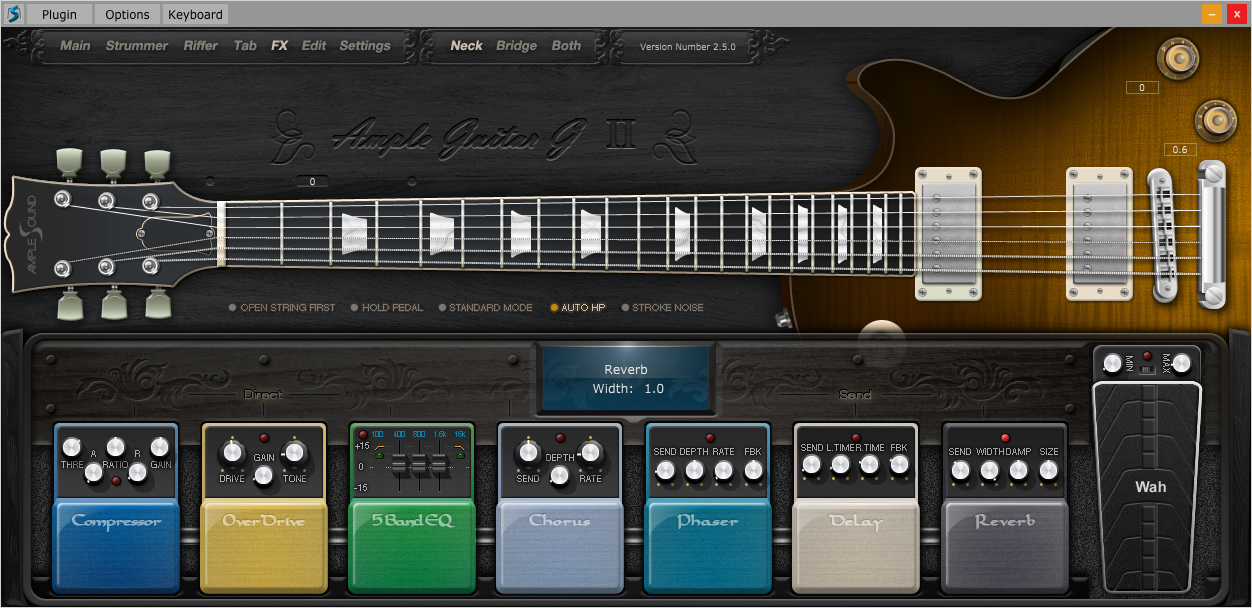Select Both pickups

click(567, 46)
